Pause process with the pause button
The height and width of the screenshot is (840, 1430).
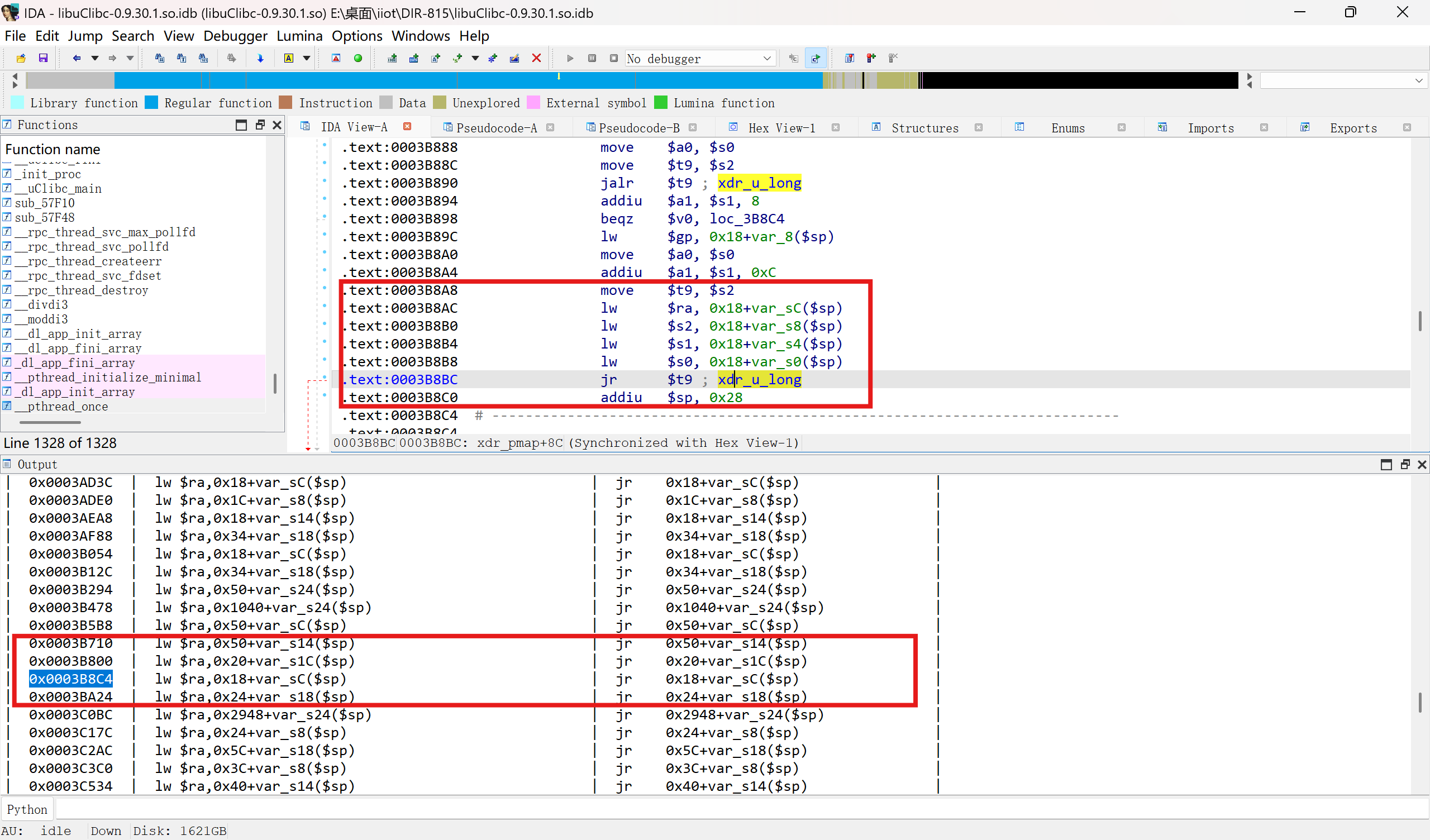tap(592, 59)
